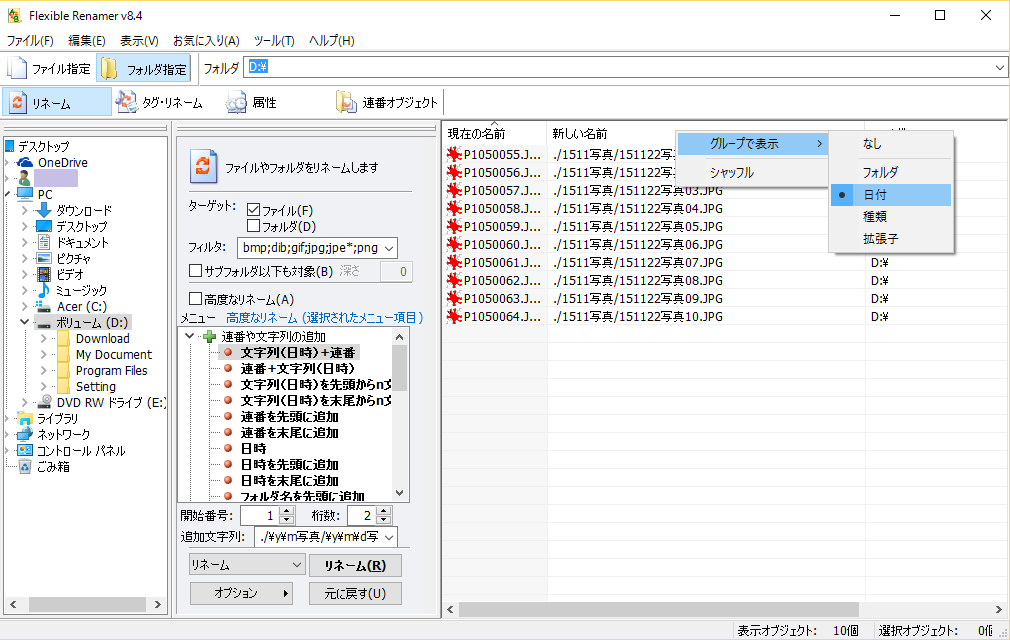Expand the Program Files folder node
Screen dimensions: 1010x640
[44, 370]
